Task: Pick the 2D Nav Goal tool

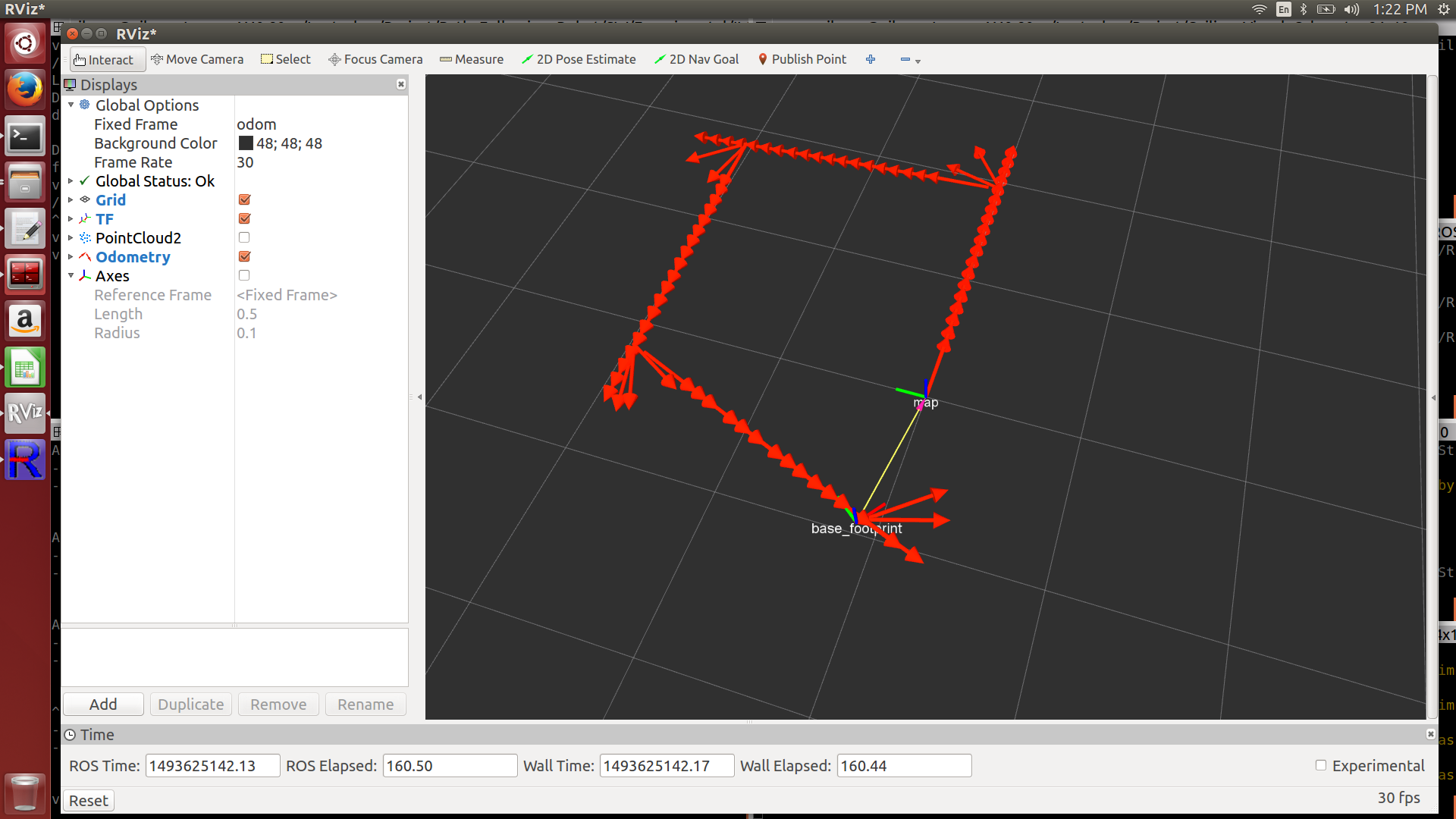Action: click(x=696, y=59)
